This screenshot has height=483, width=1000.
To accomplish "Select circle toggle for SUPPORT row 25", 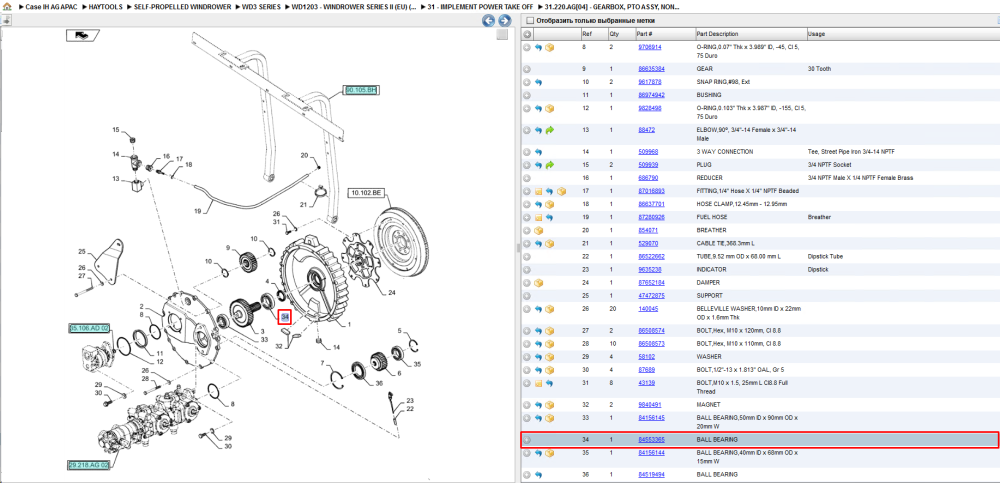I will (527, 296).
